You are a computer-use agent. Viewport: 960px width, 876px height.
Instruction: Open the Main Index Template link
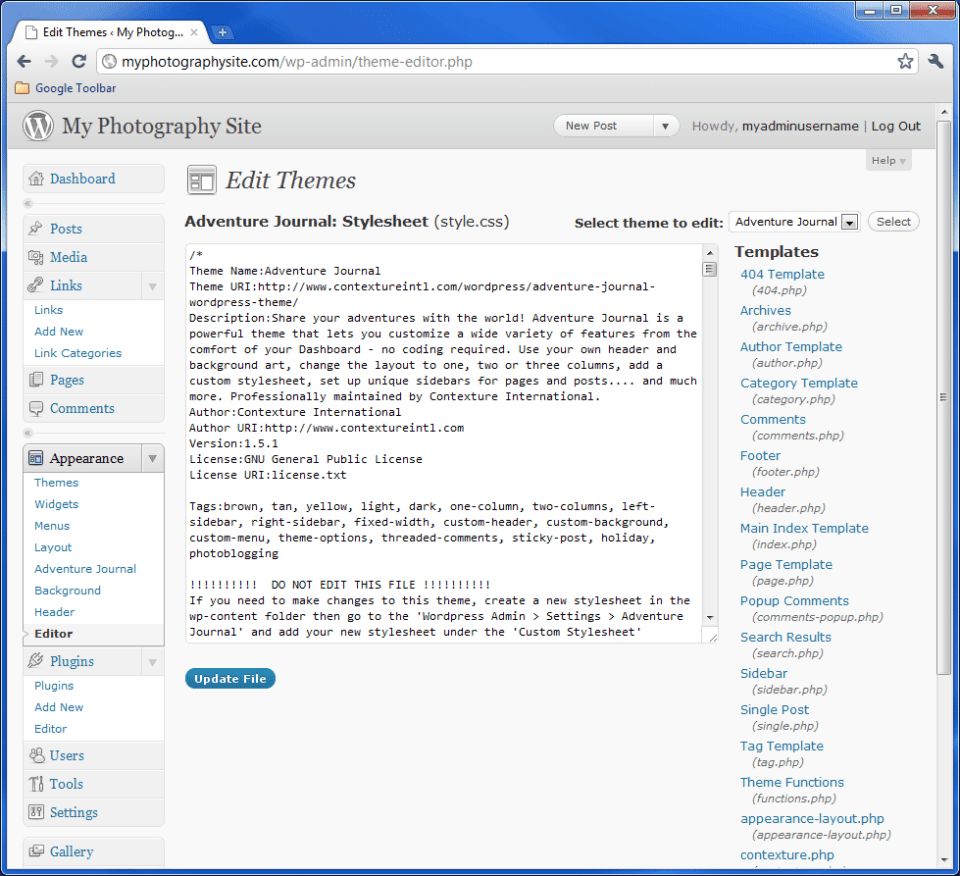[804, 528]
